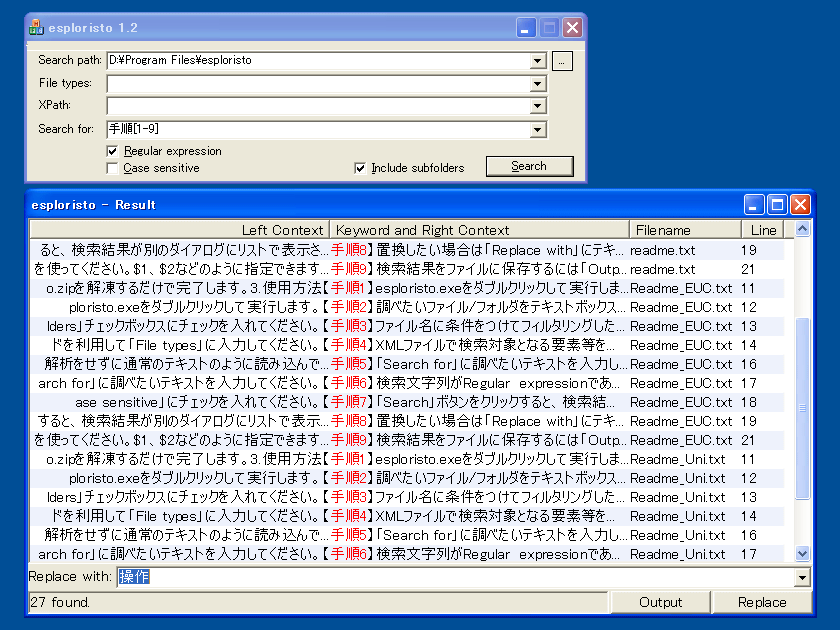Select Readme_Uni.txt line 13 result row
Image resolution: width=840 pixels, height=630 pixels.
click(x=407, y=497)
